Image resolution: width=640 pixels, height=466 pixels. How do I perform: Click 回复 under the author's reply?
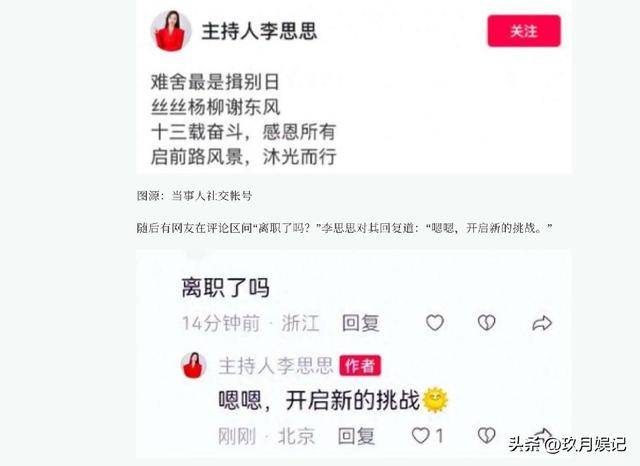356,436
